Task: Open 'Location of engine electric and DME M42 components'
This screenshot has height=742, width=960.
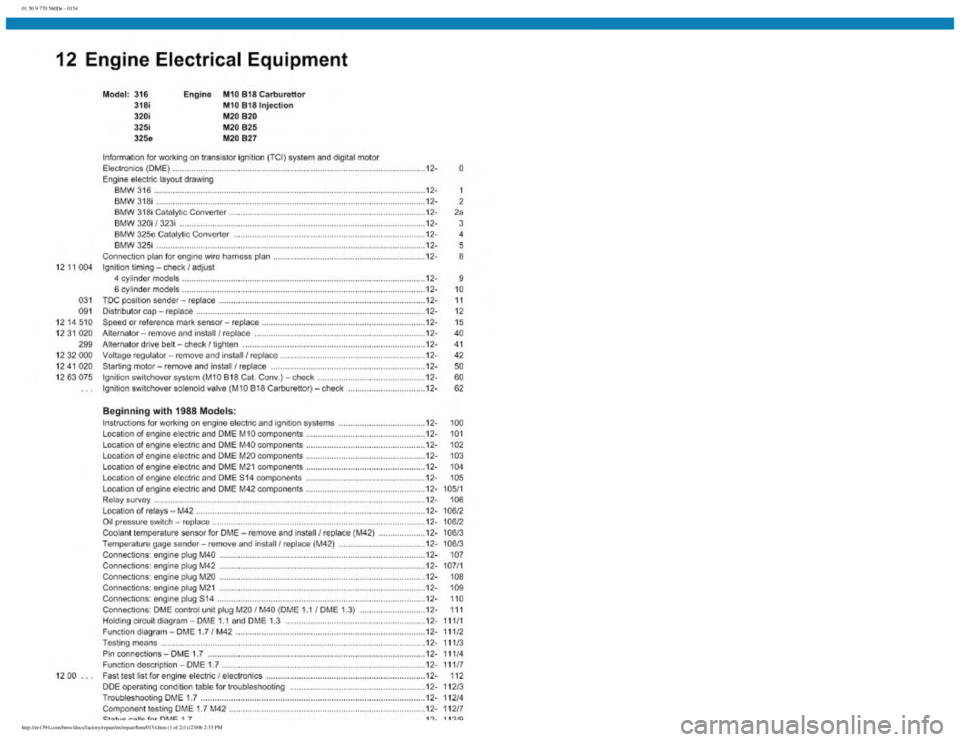Action: point(283,489)
